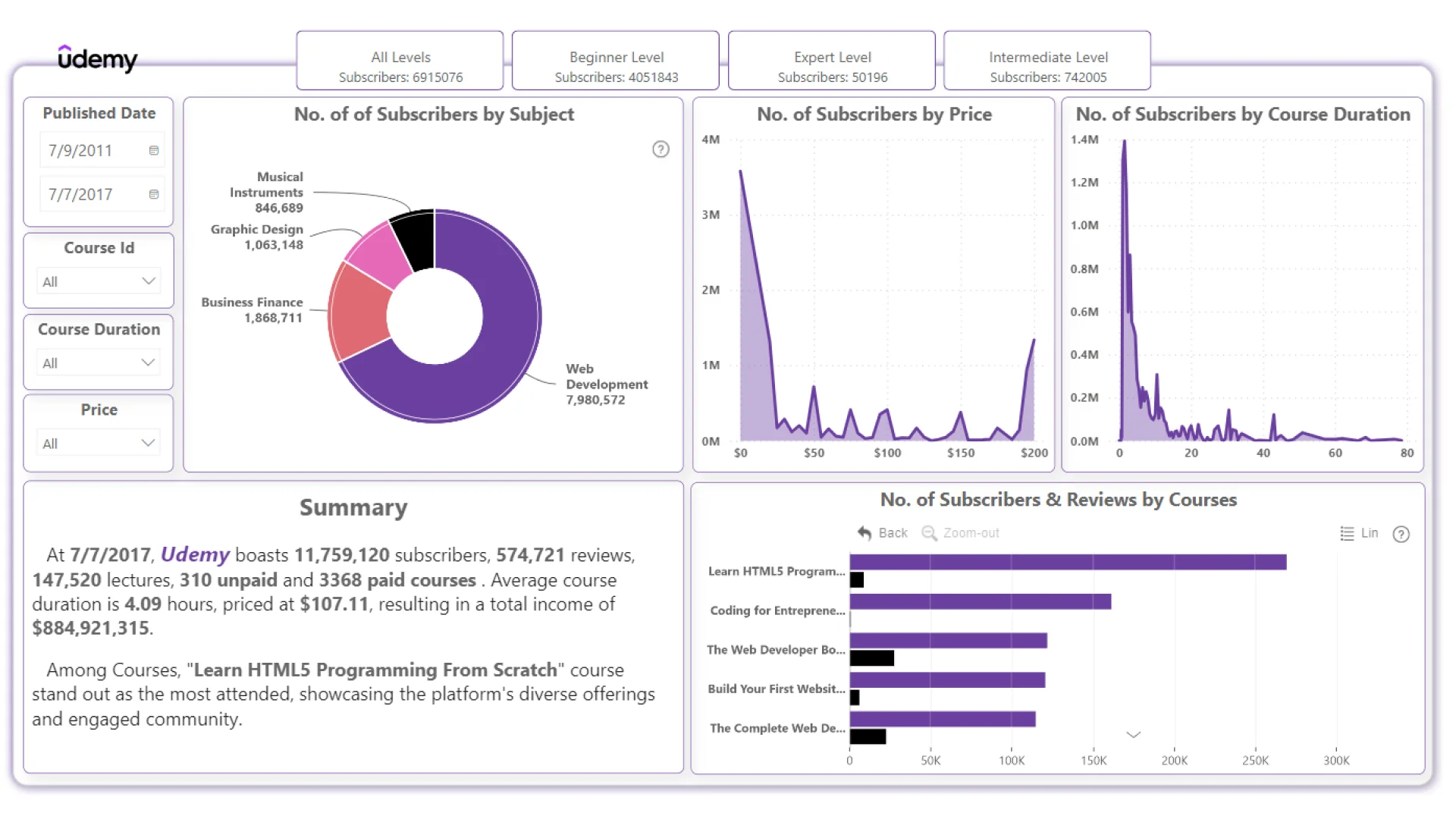Click the $884,921,315 total income value
Screen dimensions: 1456x819
tap(91, 629)
